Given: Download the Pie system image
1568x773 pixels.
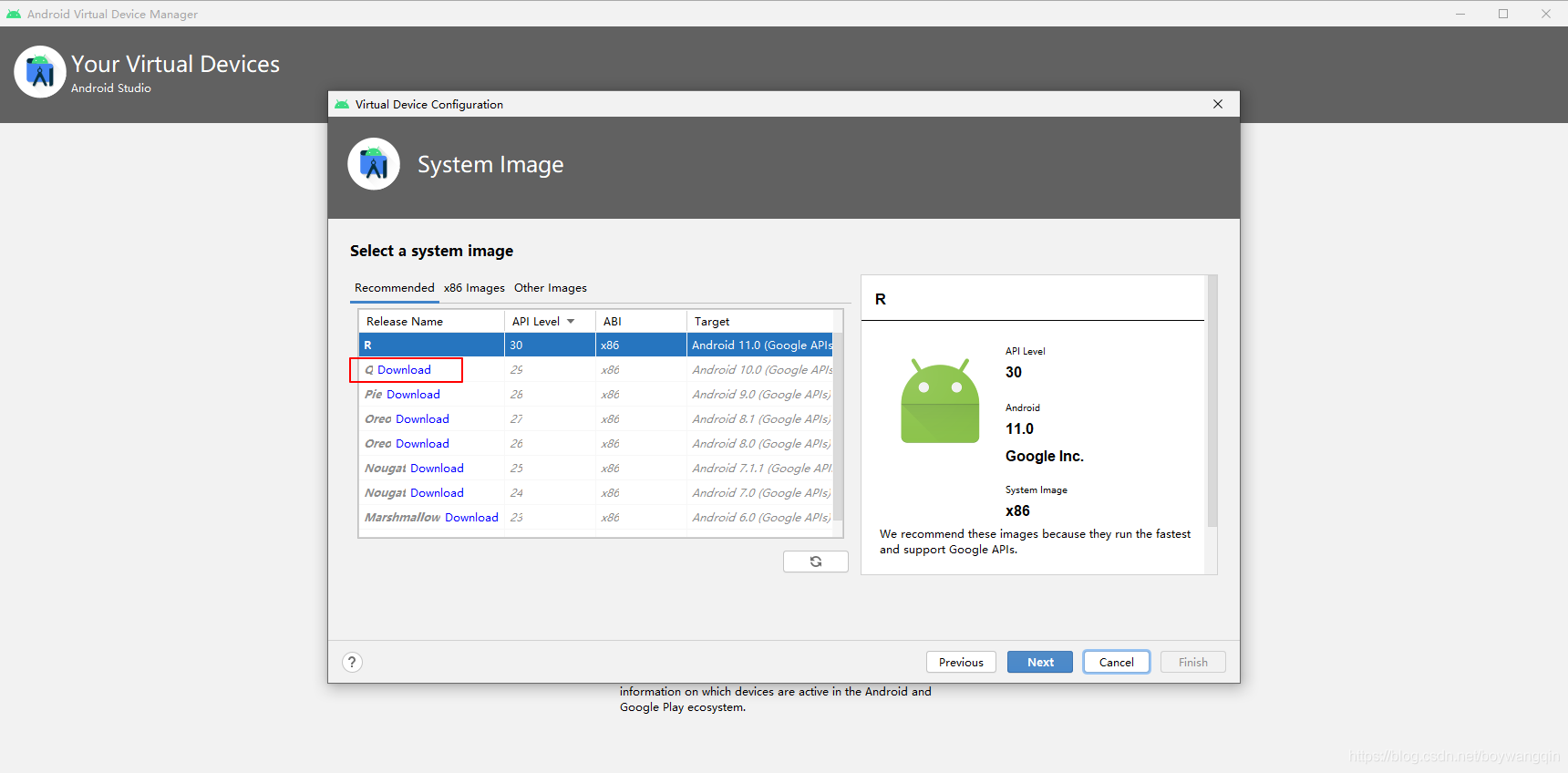Looking at the screenshot, I should pyautogui.click(x=413, y=395).
